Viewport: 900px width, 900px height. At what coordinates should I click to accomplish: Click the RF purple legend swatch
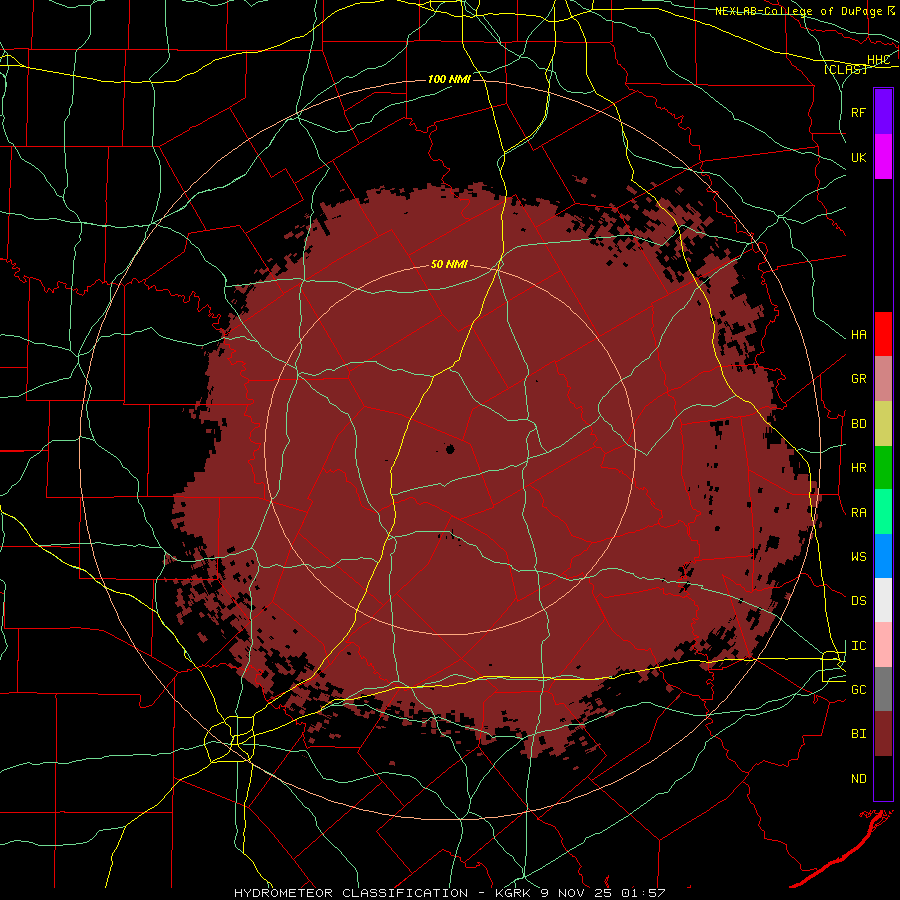tap(883, 112)
